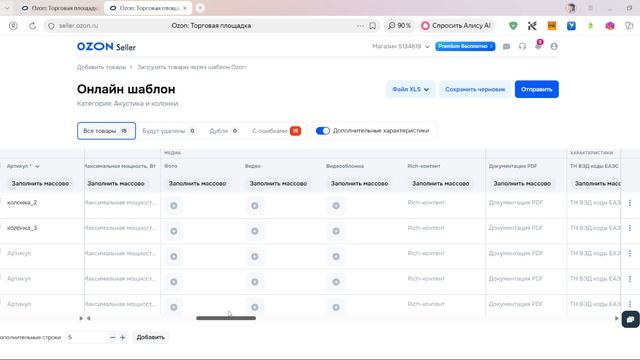Click the Добавить rows button
640x360 pixels.
[151, 338]
